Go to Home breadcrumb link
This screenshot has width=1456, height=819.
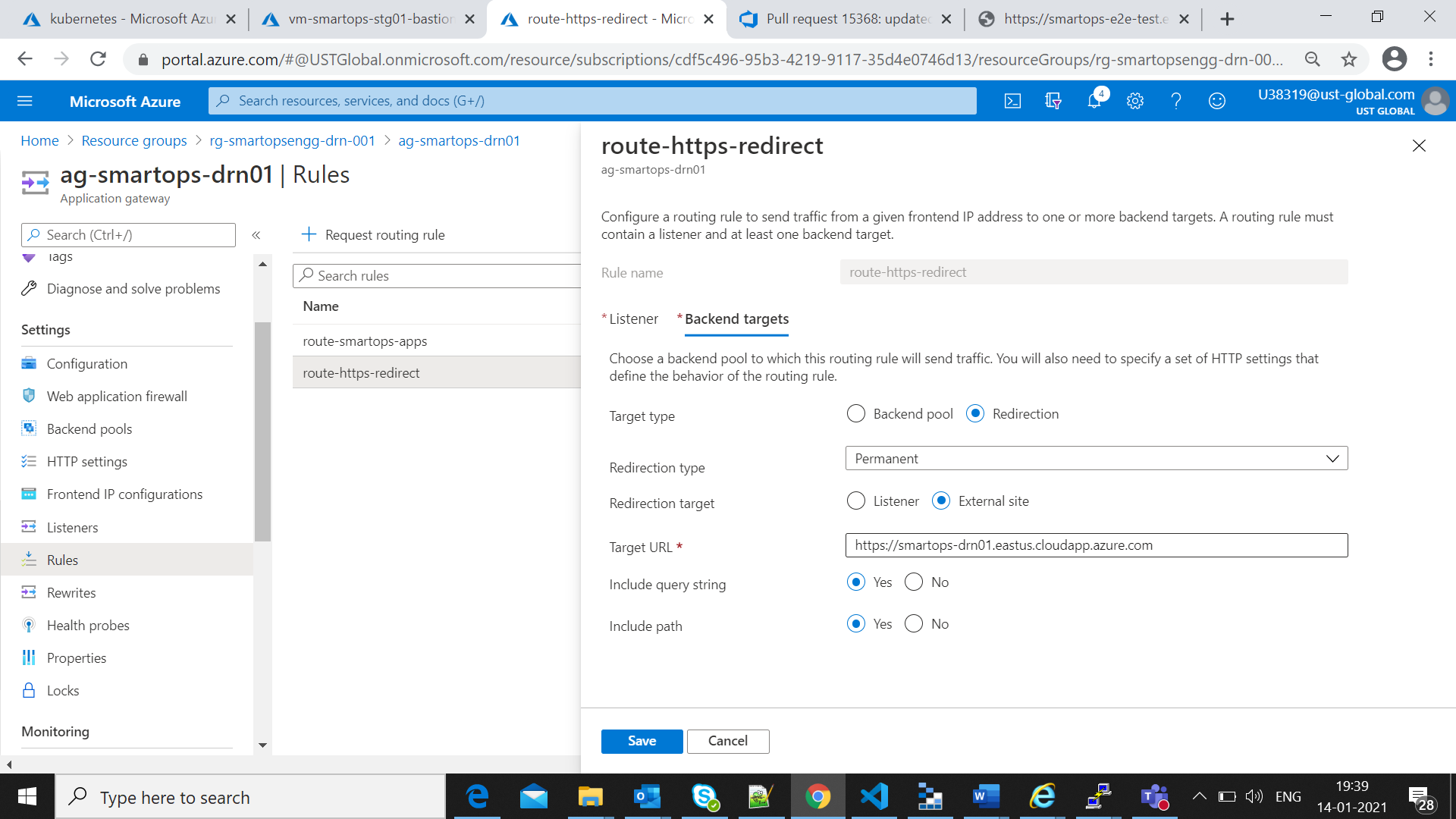pos(39,140)
